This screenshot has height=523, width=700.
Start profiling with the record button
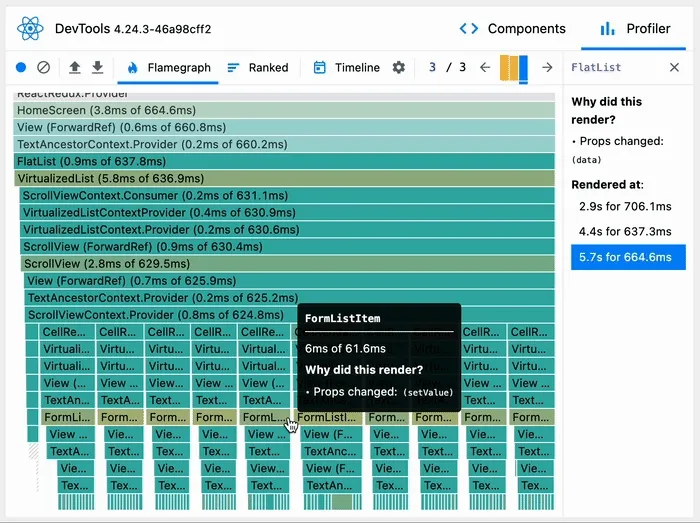click(x=21, y=67)
